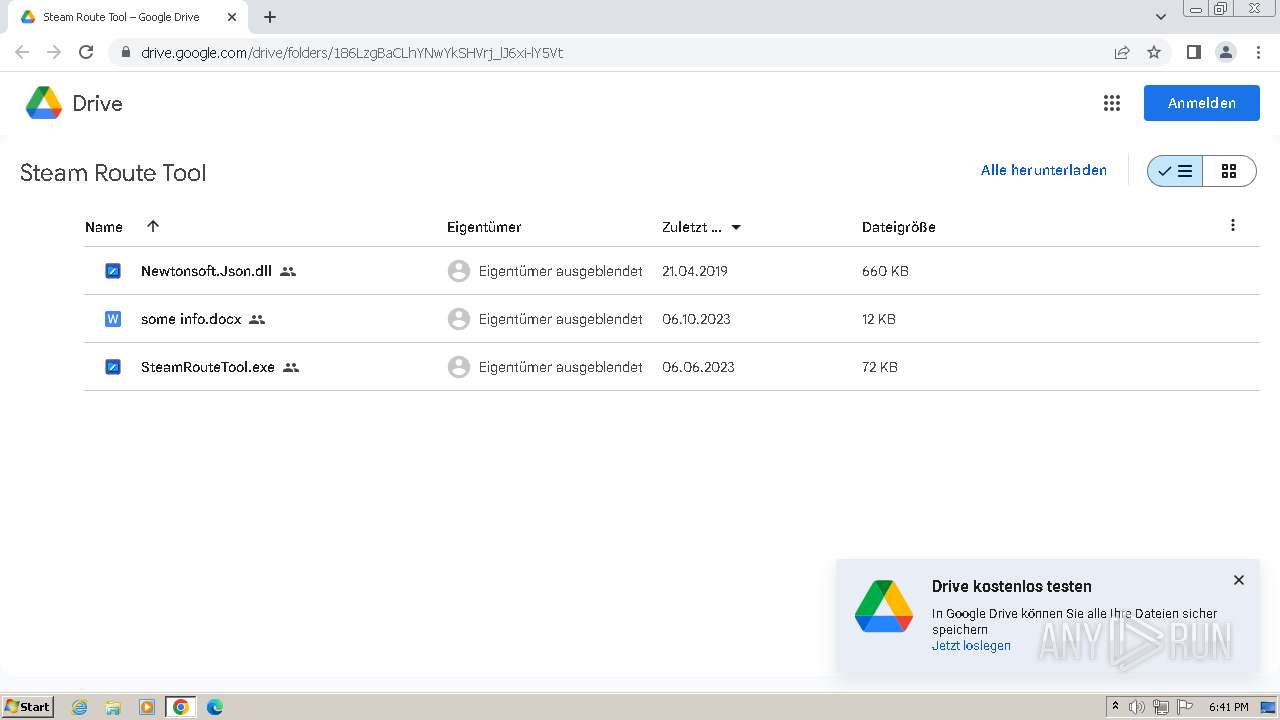Sort by Name using arrow icon

153,226
